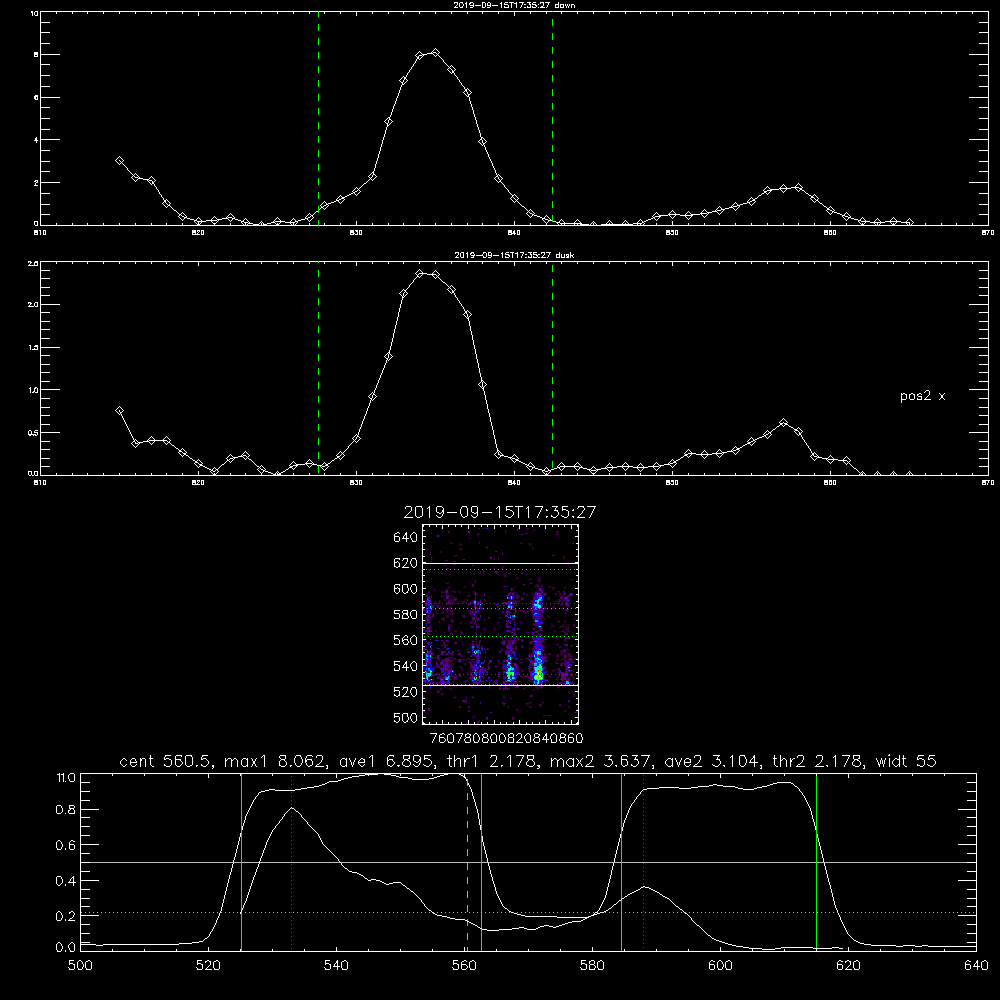Click y-axis label 560 beside spectral image
This screenshot has height=1000, width=1000.
[406, 640]
